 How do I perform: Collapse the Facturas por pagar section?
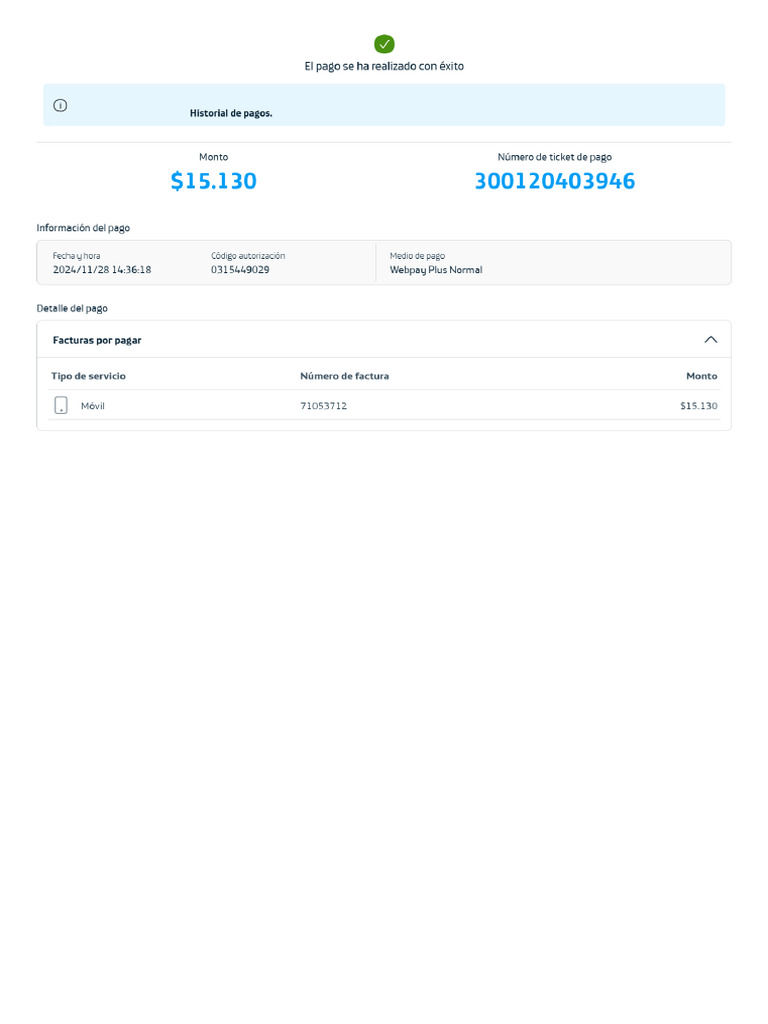pos(711,340)
